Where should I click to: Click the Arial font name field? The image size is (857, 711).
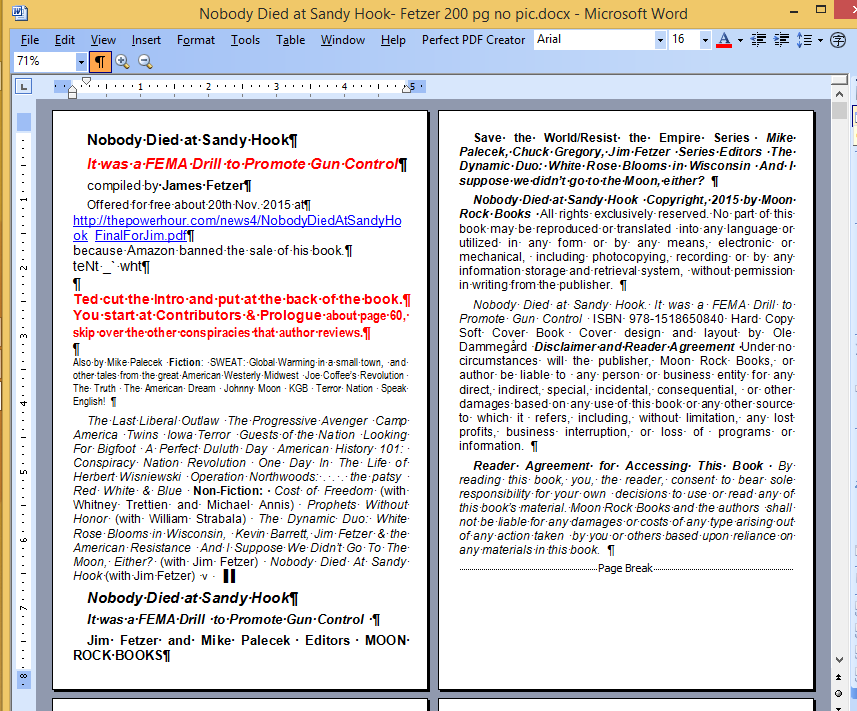pyautogui.click(x=595, y=40)
